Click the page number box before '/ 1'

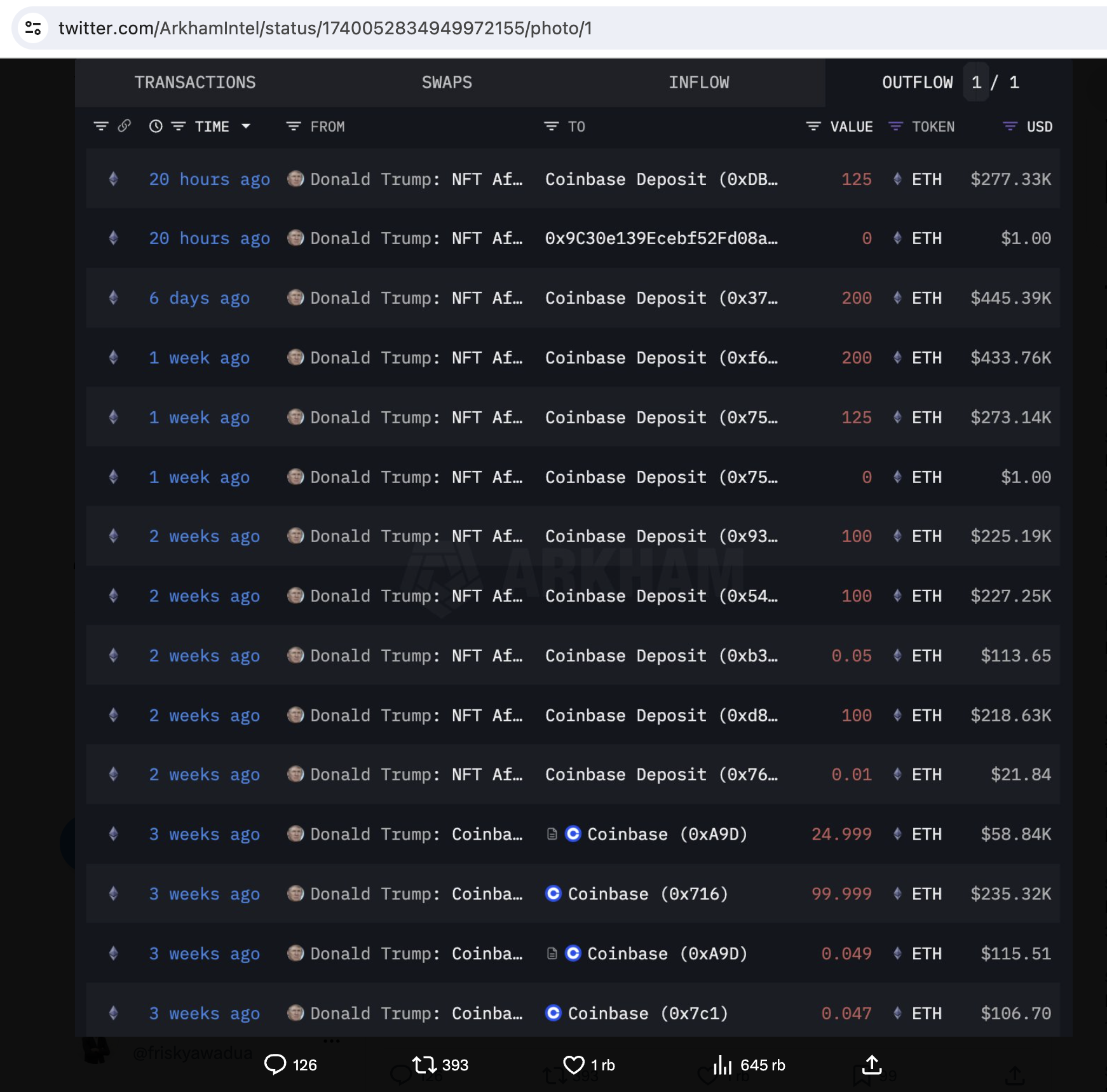click(x=976, y=82)
